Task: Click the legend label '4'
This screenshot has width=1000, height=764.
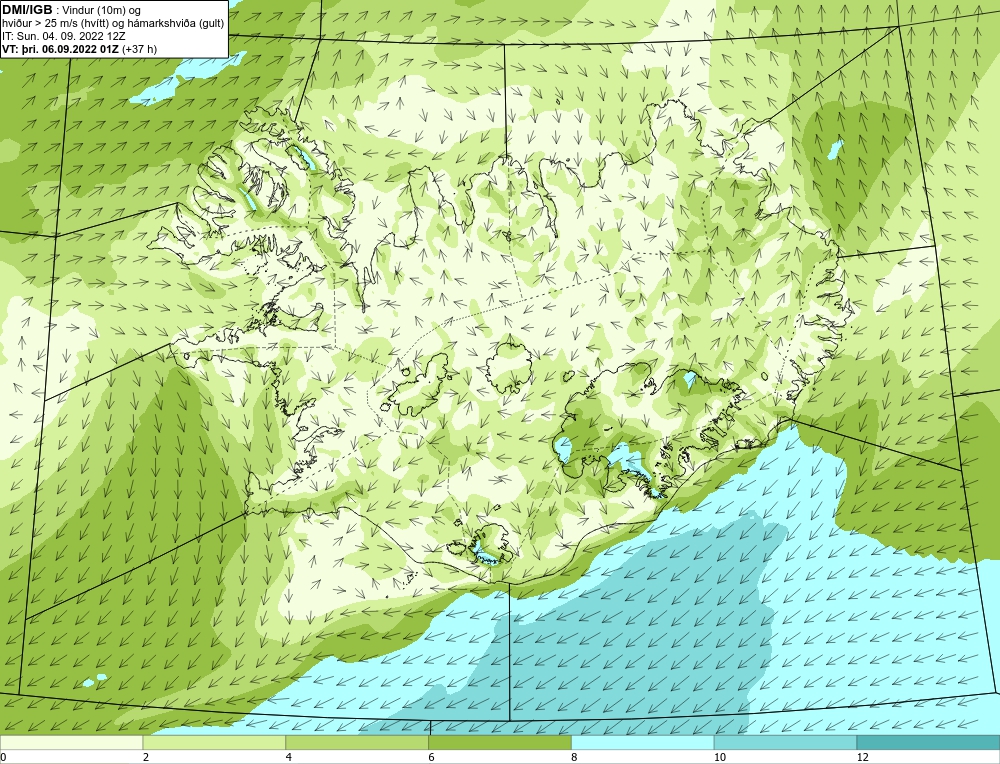Action: pyautogui.click(x=289, y=757)
